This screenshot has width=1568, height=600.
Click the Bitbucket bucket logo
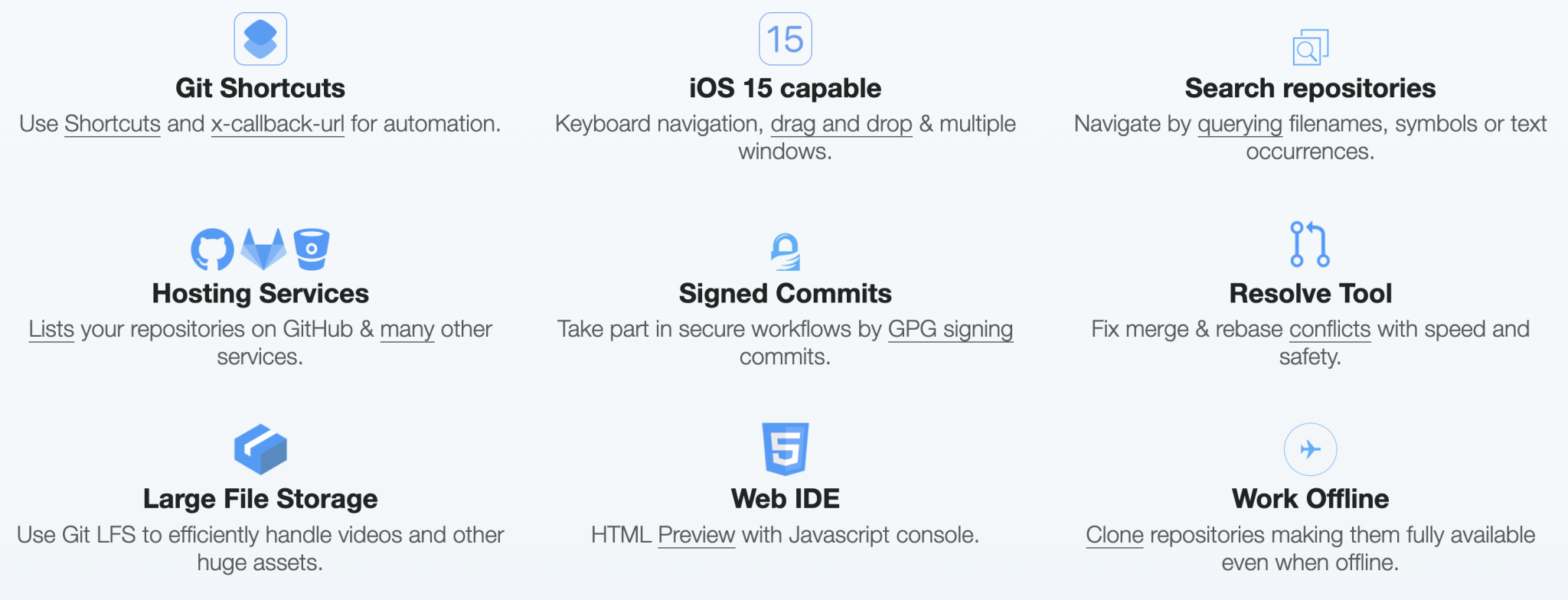(x=312, y=249)
